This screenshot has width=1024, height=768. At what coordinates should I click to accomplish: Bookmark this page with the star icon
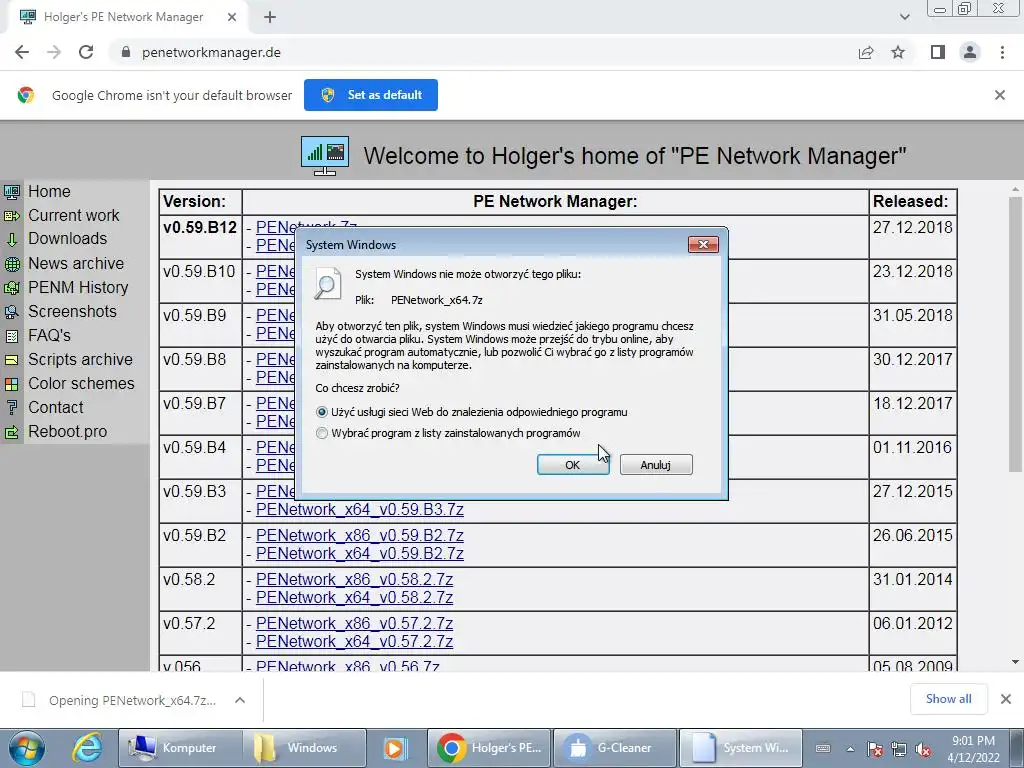pos(898,52)
